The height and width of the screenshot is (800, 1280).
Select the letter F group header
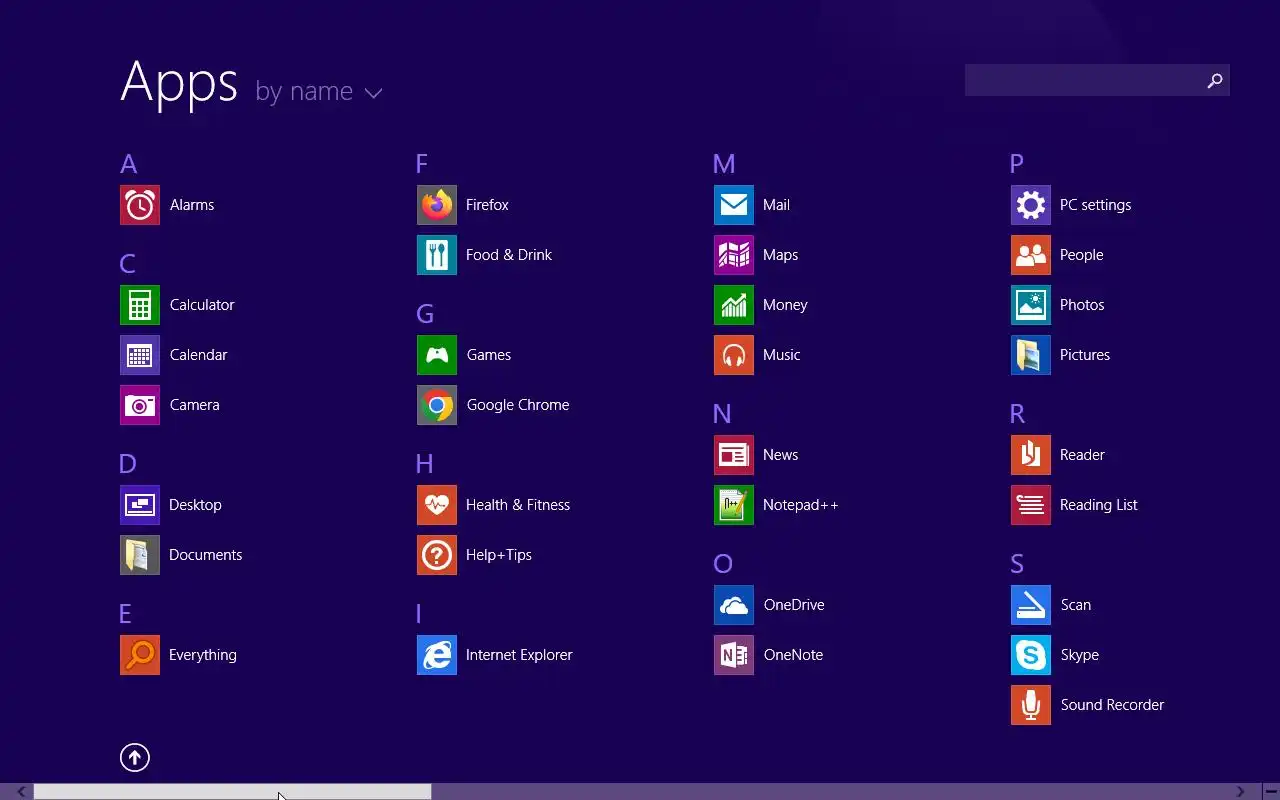[x=422, y=164]
